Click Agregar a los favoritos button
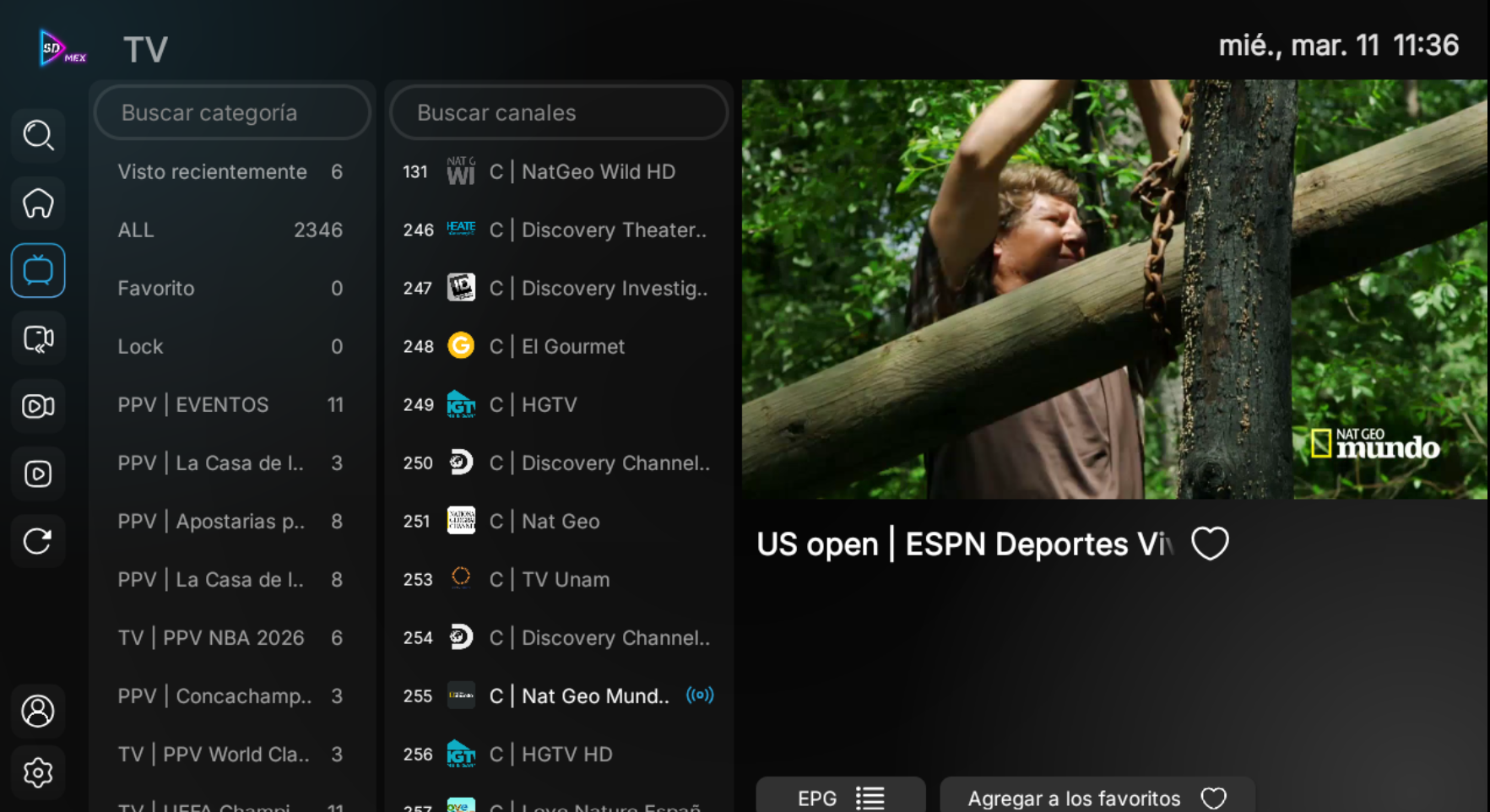The image size is (1490, 812). coord(1097,797)
